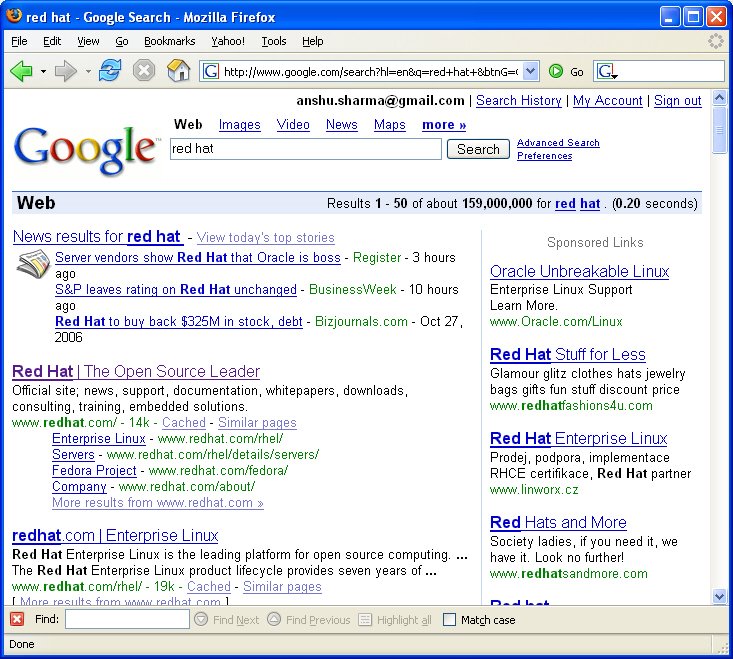Viewport: 733px width, 659px height.
Task: Switch to News search
Action: [342, 125]
